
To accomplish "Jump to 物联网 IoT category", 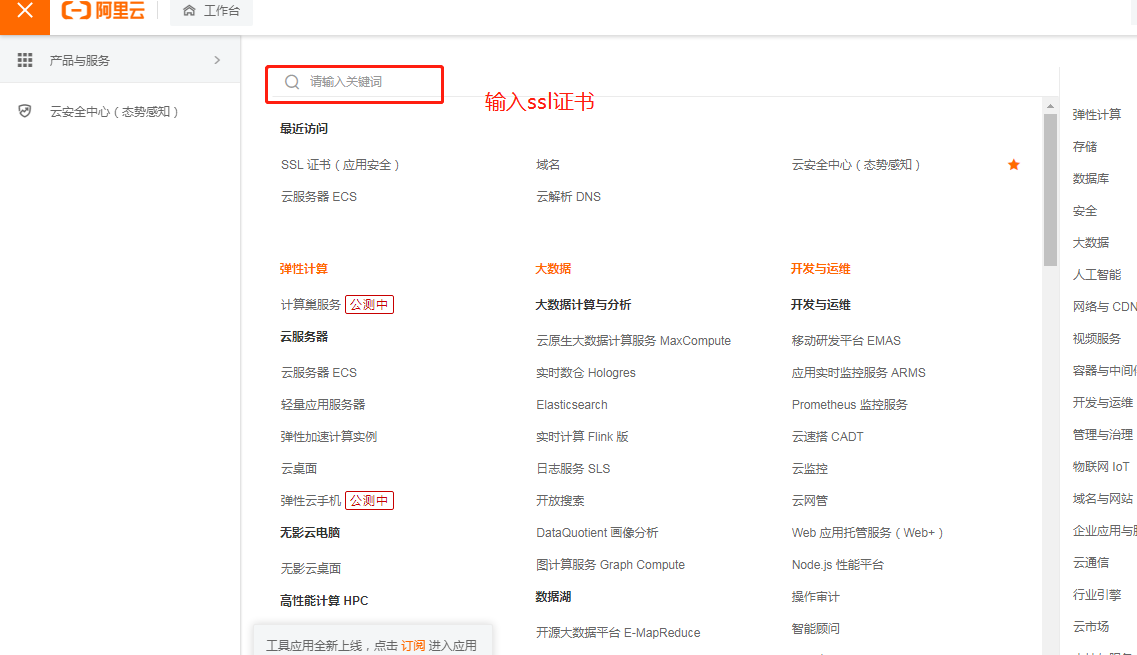I will tap(1101, 466).
